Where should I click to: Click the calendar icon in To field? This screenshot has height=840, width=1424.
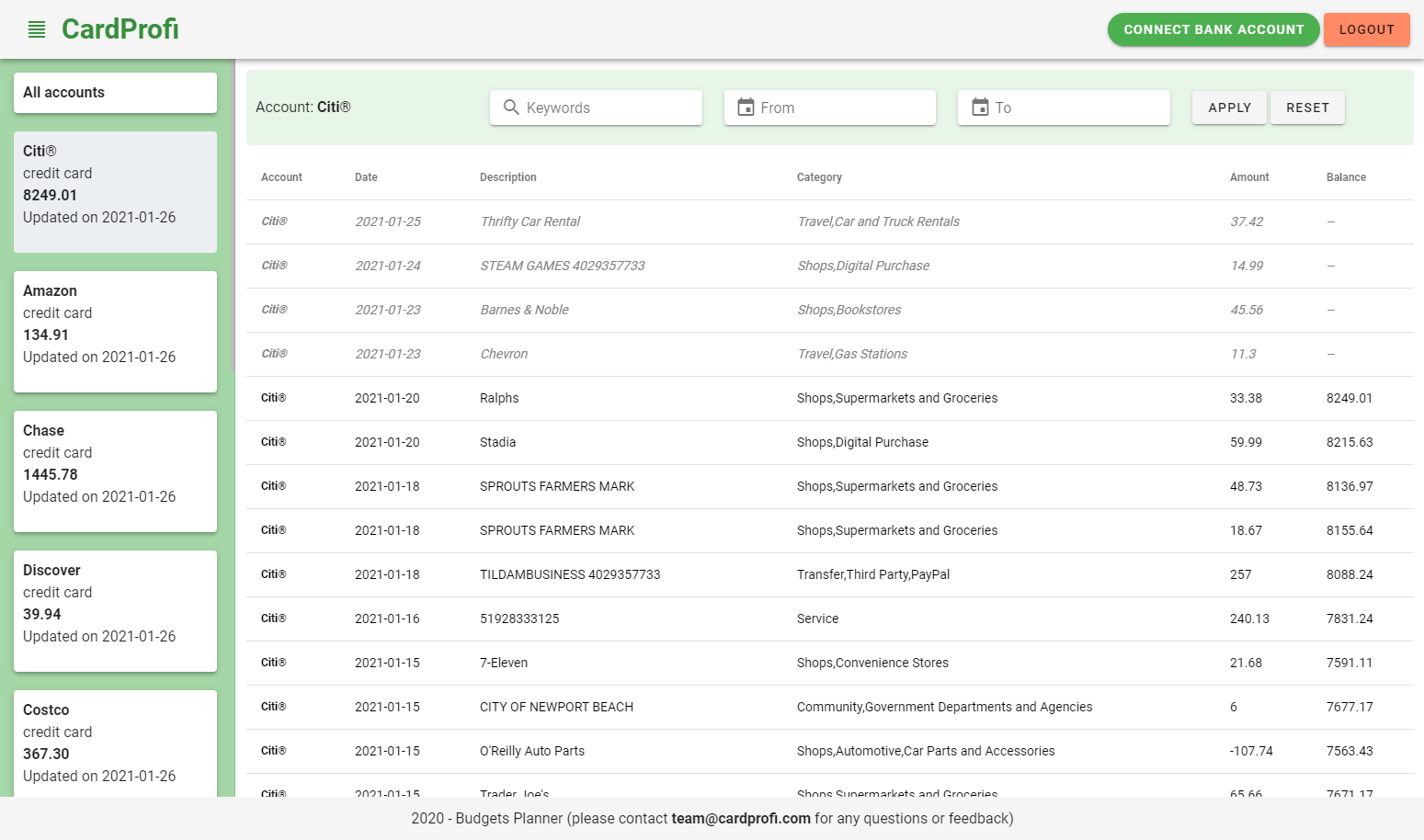[x=980, y=108]
